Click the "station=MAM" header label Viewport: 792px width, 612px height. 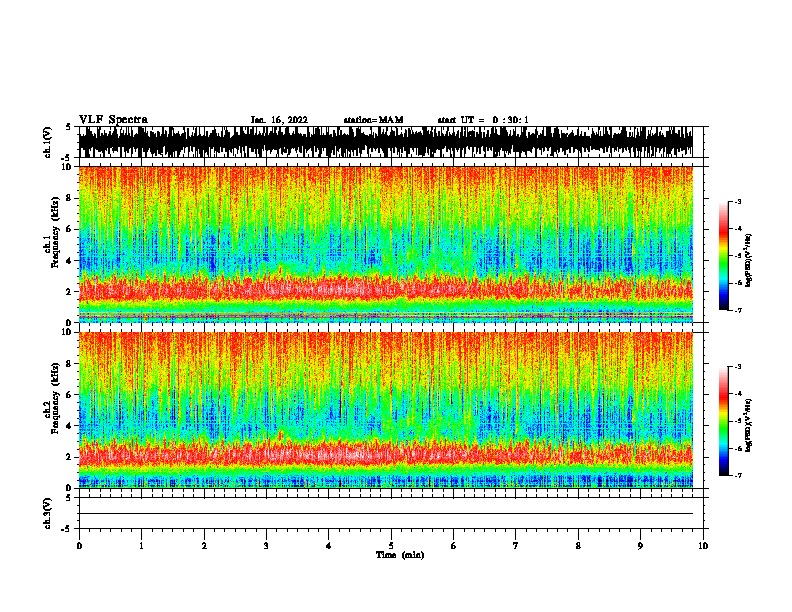coord(373,120)
